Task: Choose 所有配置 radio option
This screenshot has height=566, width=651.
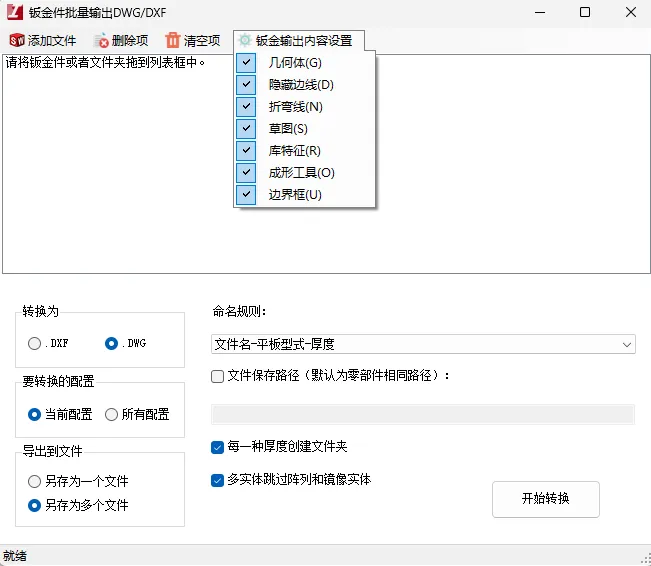Action: pyautogui.click(x=111, y=414)
